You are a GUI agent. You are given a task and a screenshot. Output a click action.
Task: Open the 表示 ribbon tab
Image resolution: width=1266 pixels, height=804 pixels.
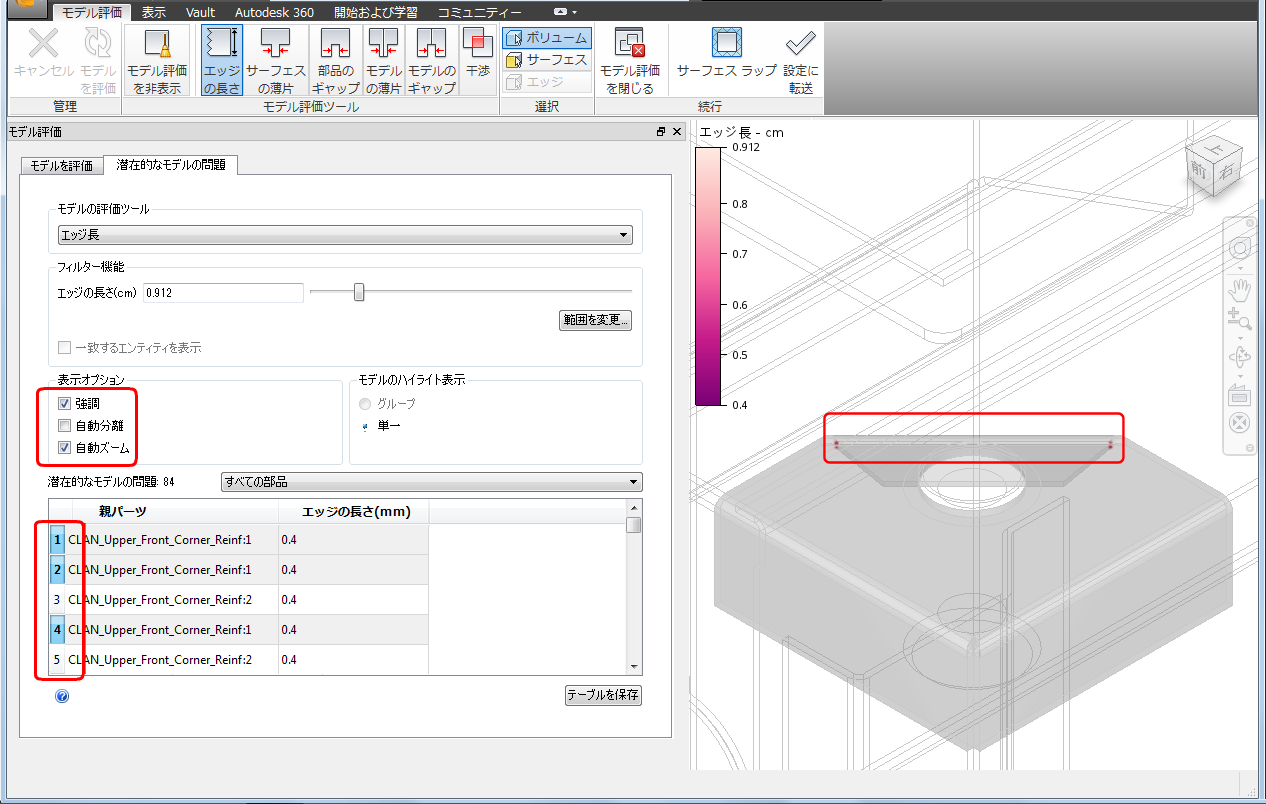click(x=154, y=12)
